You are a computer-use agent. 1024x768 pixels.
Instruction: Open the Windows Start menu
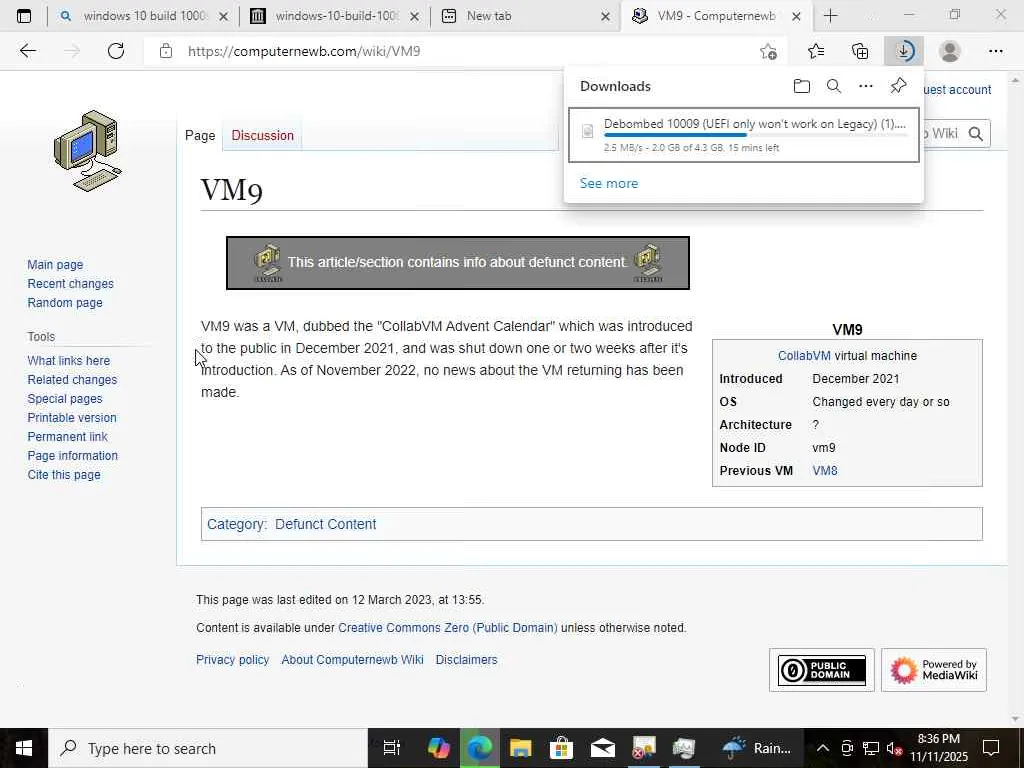tap(24, 748)
